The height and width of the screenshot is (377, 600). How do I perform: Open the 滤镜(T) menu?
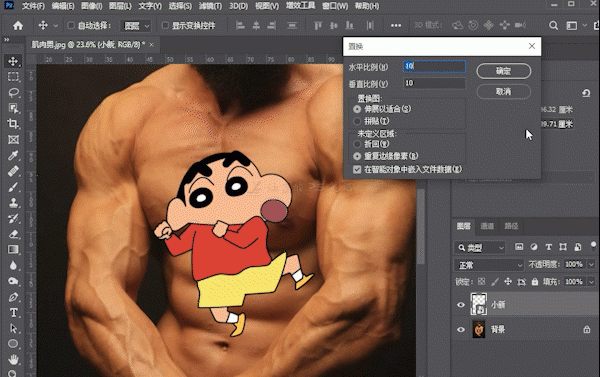pos(210,7)
